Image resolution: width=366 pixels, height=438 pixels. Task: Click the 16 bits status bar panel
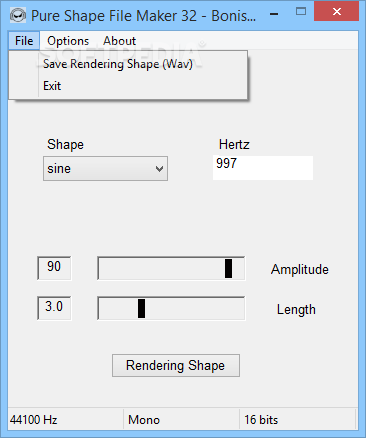coord(297,420)
